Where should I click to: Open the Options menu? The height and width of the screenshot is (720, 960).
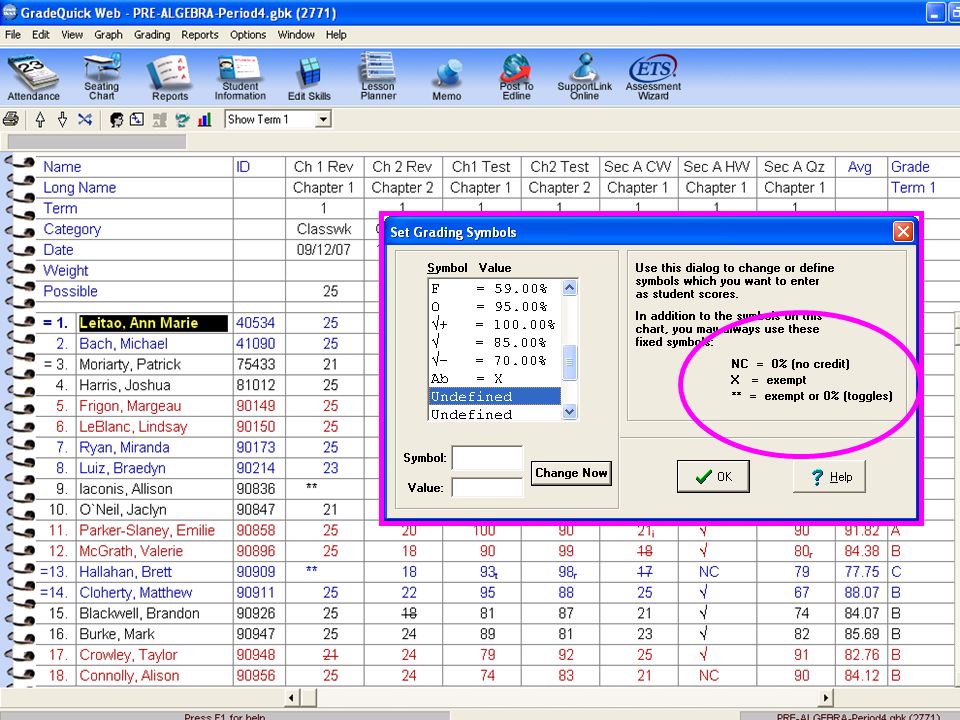(248, 35)
